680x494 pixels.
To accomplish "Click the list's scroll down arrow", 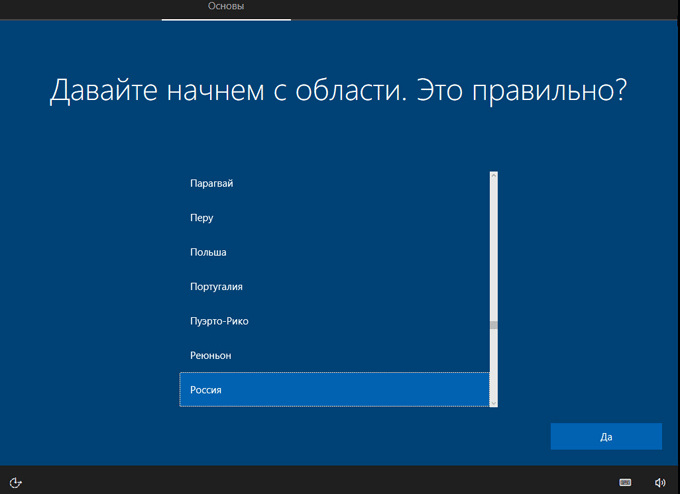I will pyautogui.click(x=494, y=402).
